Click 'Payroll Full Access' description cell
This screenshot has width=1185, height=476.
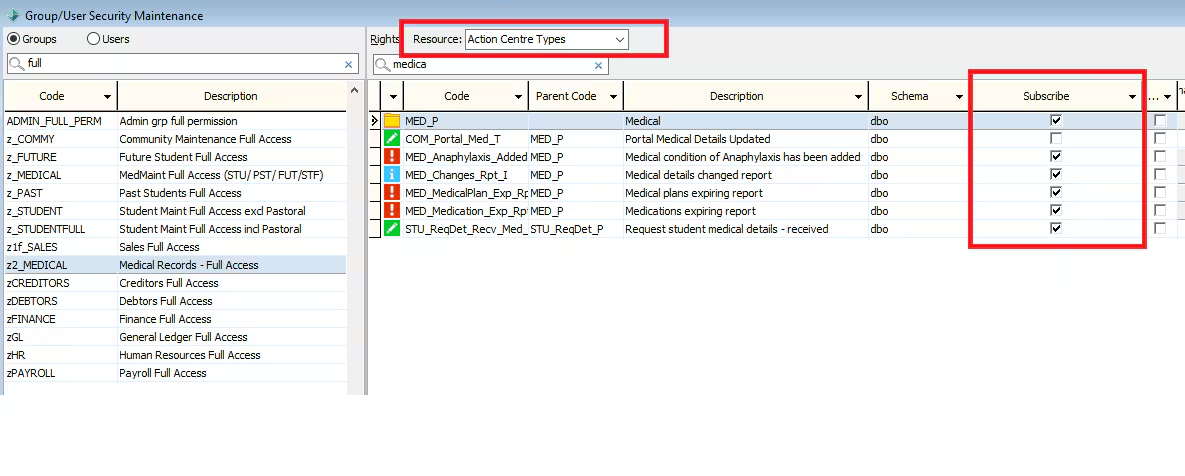point(232,372)
